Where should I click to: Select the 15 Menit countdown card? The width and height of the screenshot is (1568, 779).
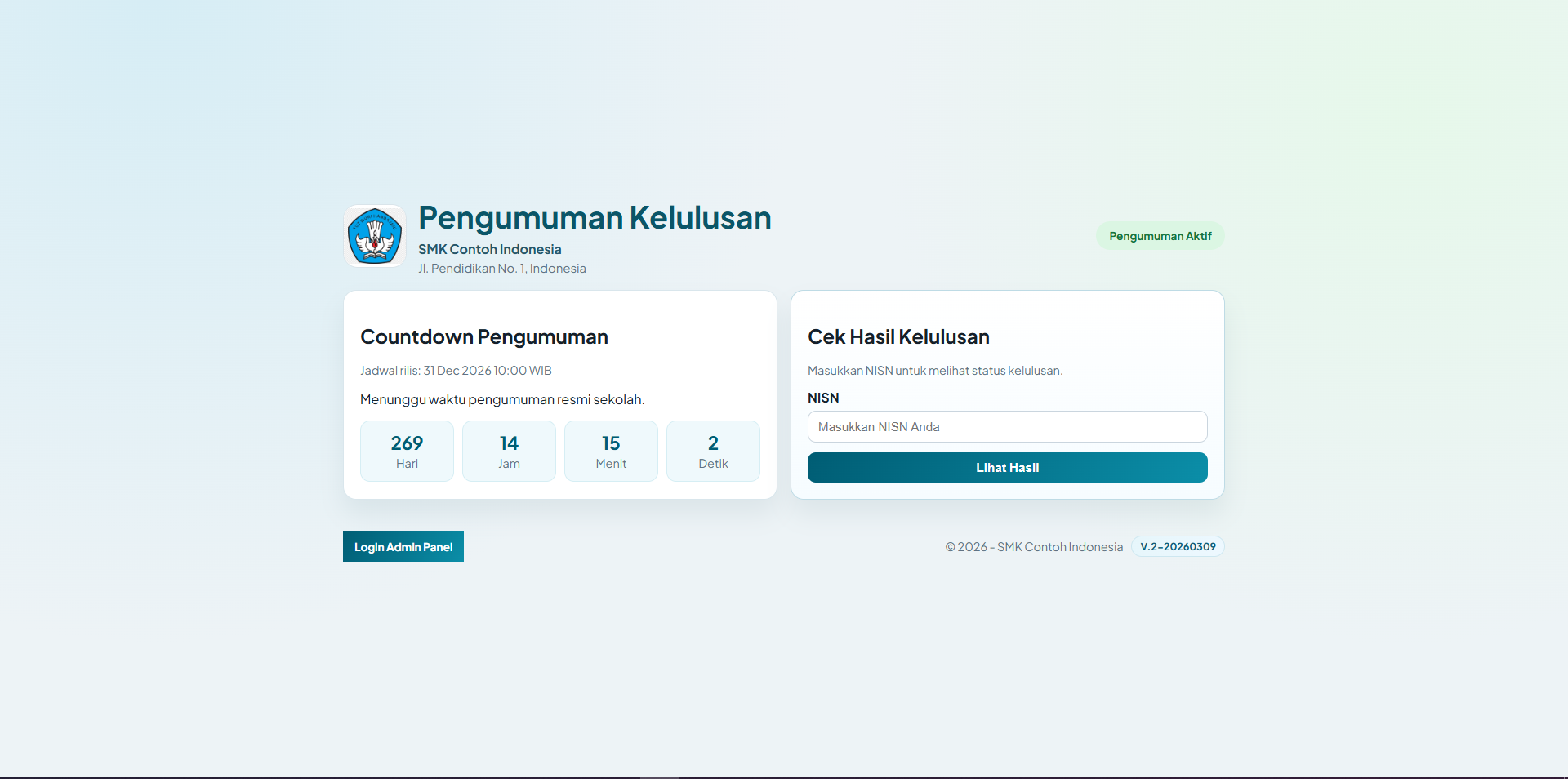pyautogui.click(x=610, y=451)
